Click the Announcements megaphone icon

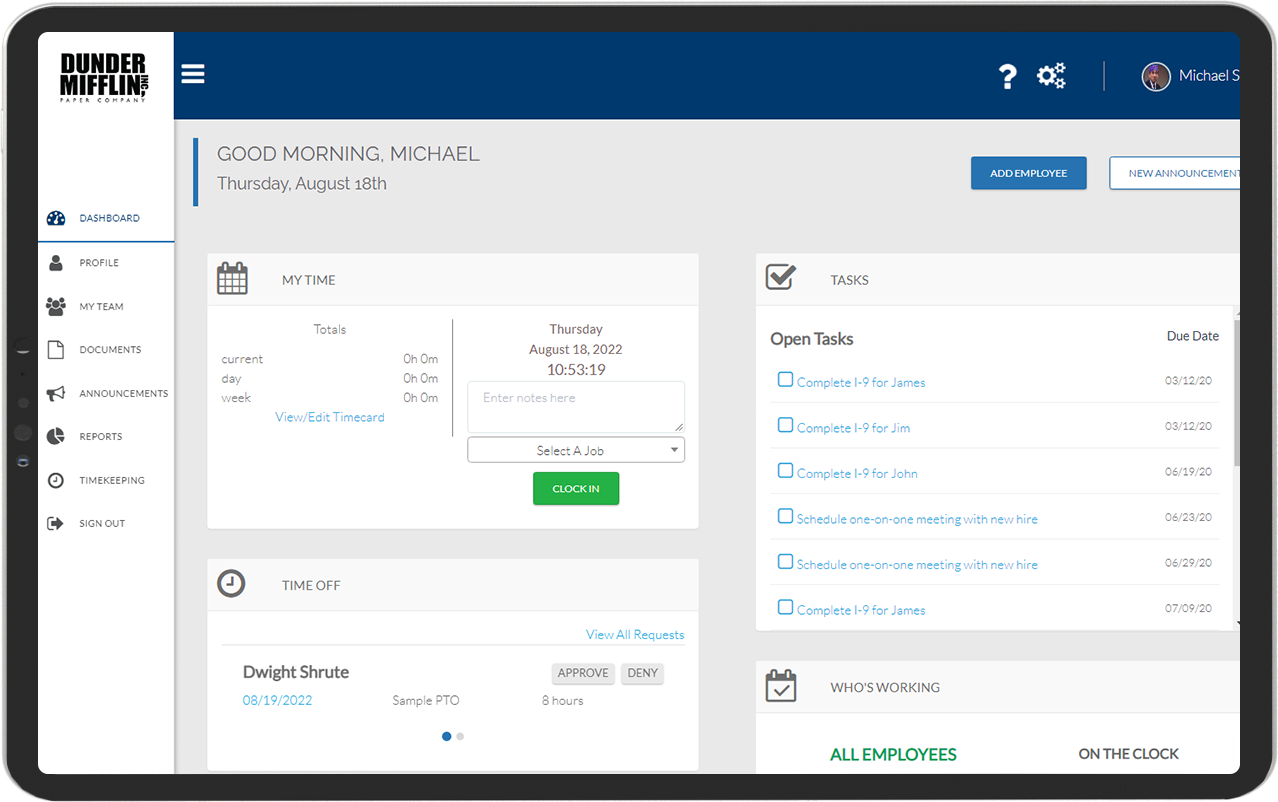[56, 393]
